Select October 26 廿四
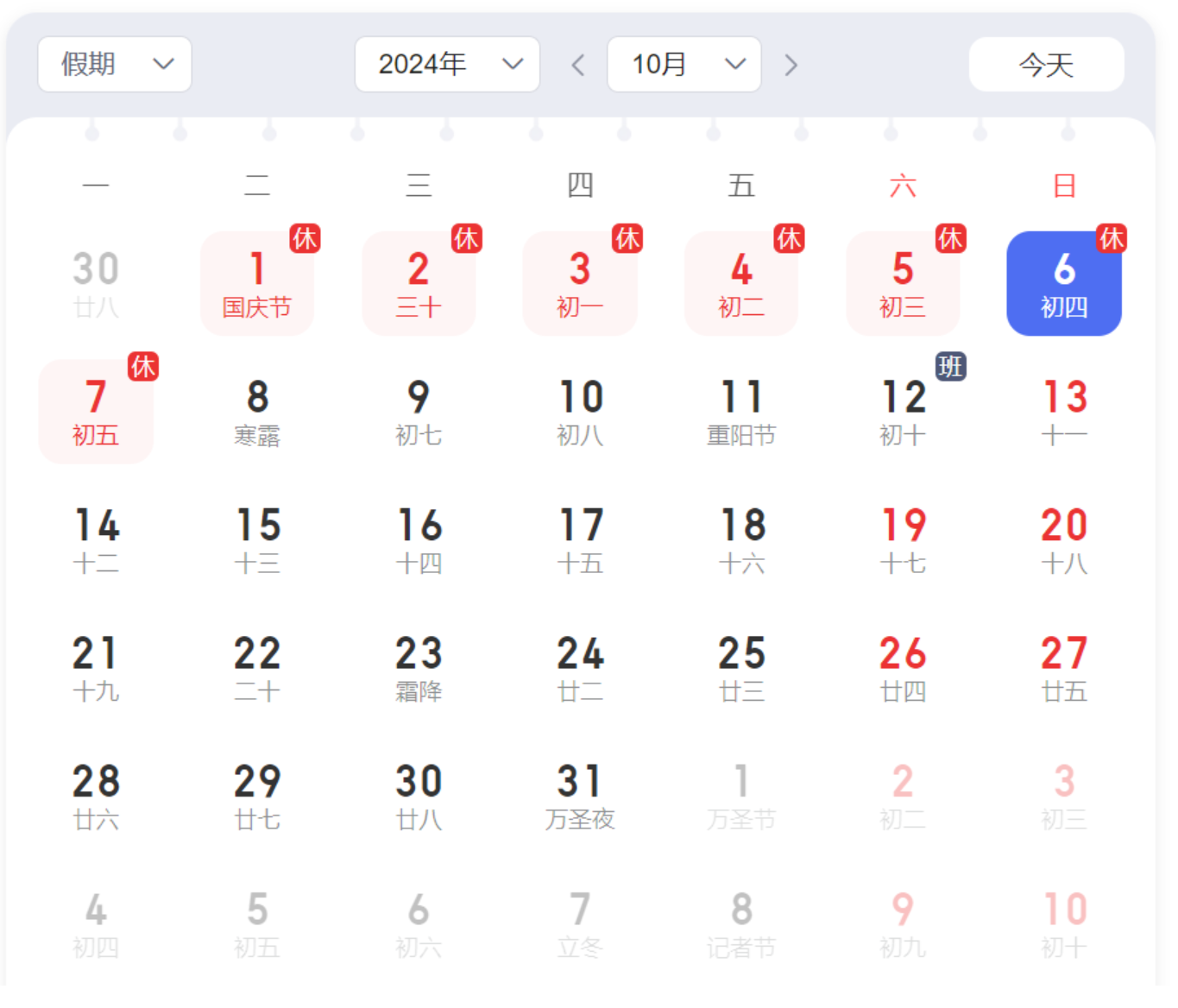1178x1008 pixels. [x=903, y=668]
